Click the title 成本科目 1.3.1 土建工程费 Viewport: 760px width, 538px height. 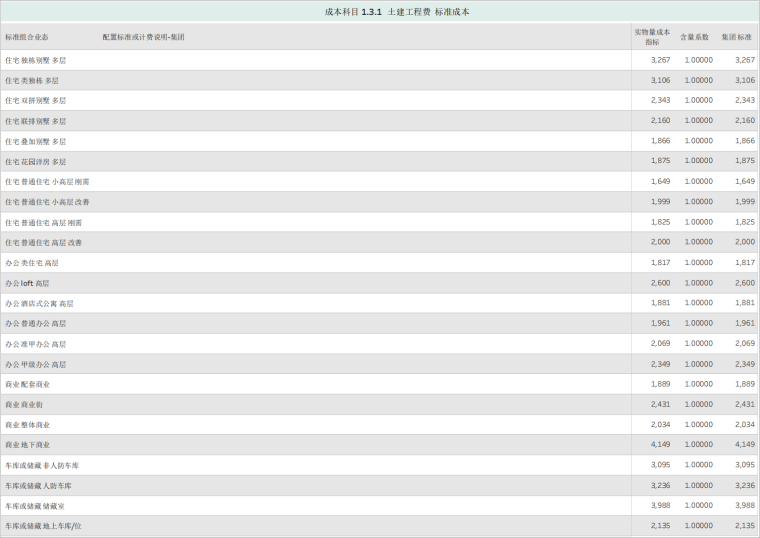click(396, 12)
